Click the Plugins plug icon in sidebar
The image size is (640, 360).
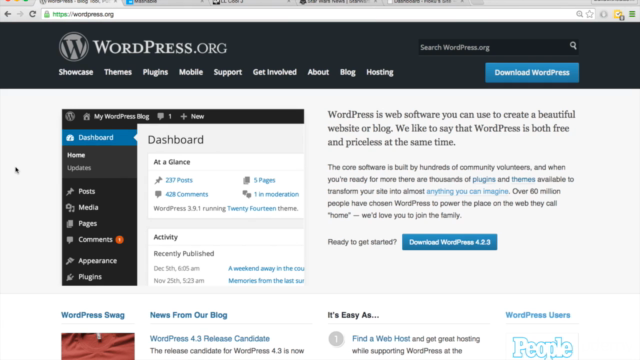point(70,277)
